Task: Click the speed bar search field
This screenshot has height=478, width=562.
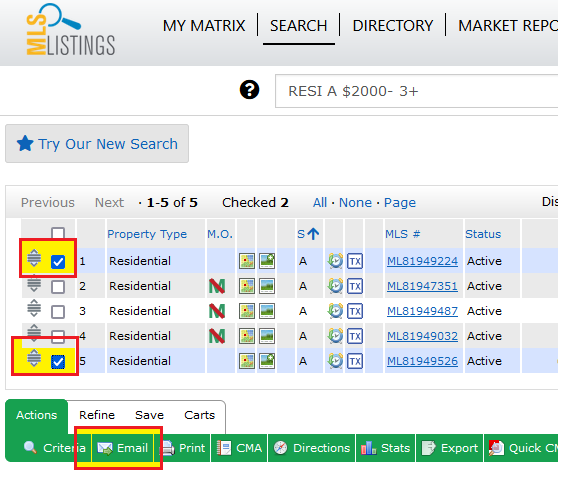Action: pos(416,91)
